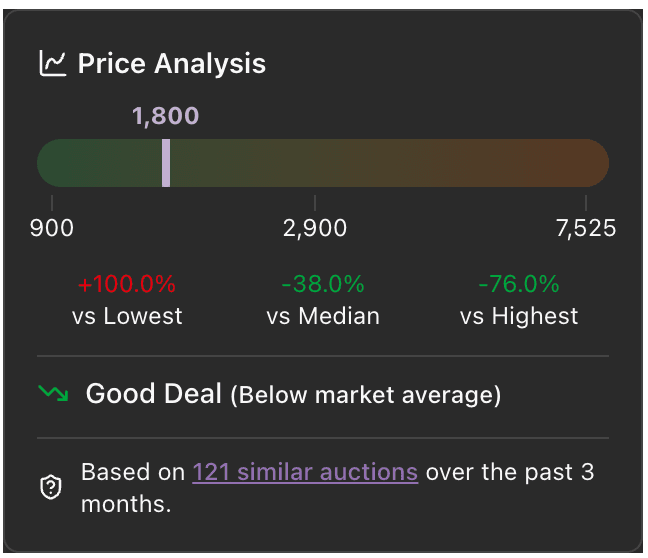Click the green downward trend arrow icon
Image resolution: width=648 pixels, height=558 pixels.
(53, 393)
